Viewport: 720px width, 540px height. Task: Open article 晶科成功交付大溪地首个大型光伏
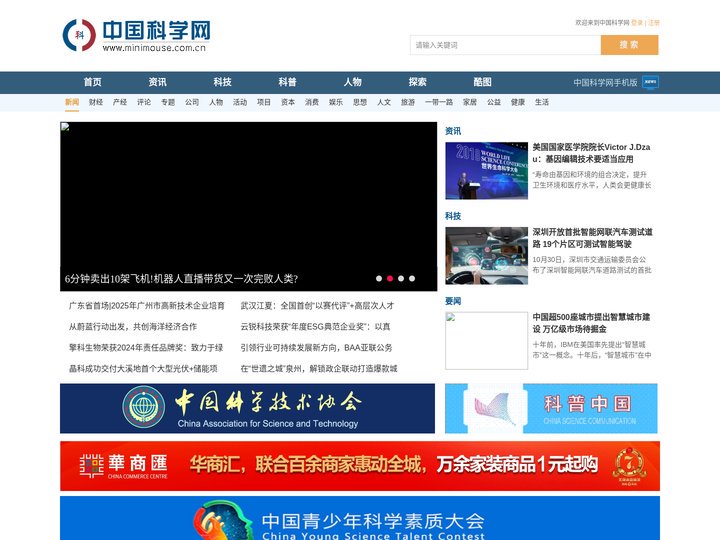click(x=143, y=369)
